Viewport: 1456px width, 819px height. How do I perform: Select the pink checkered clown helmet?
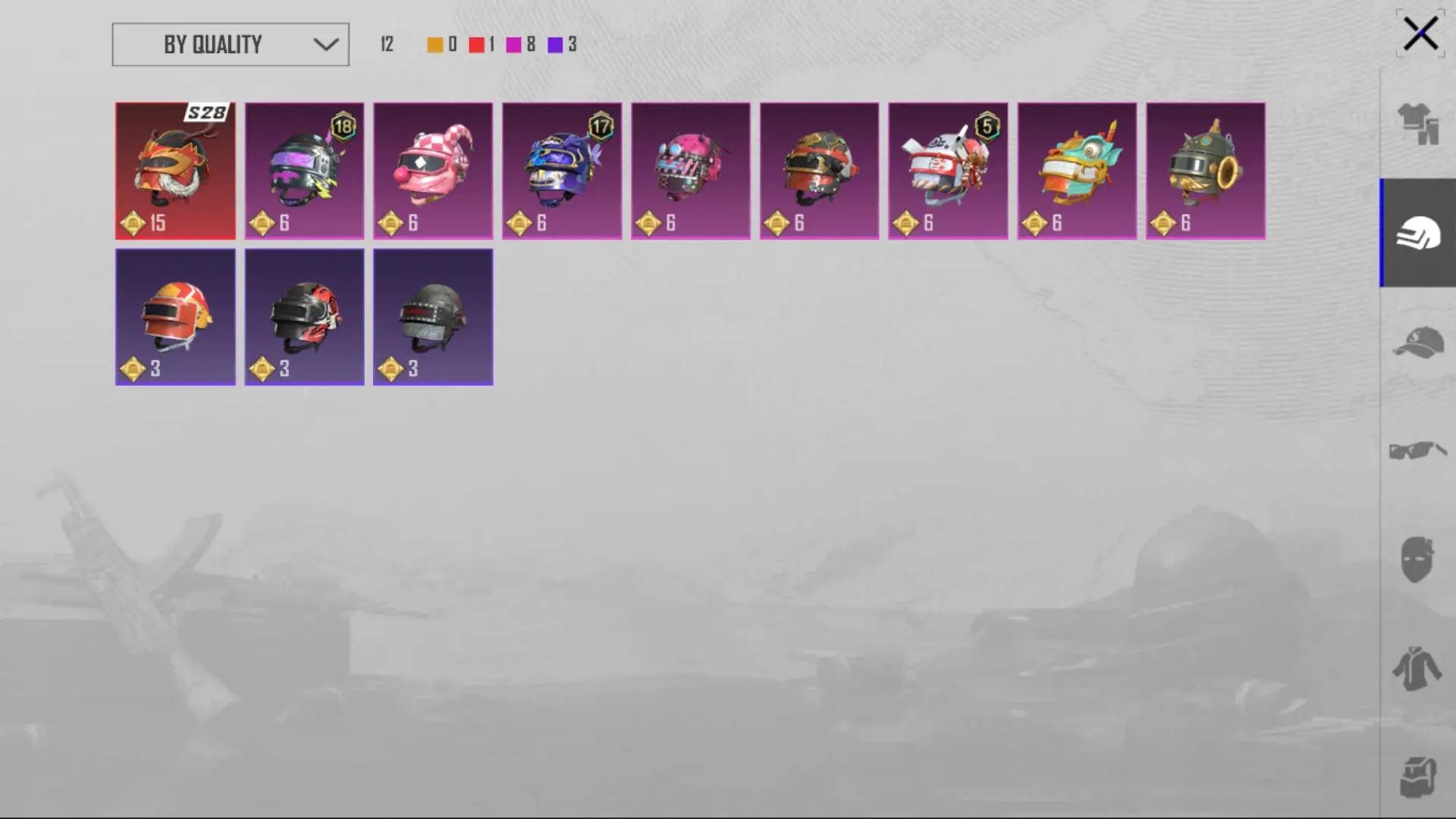[433, 171]
